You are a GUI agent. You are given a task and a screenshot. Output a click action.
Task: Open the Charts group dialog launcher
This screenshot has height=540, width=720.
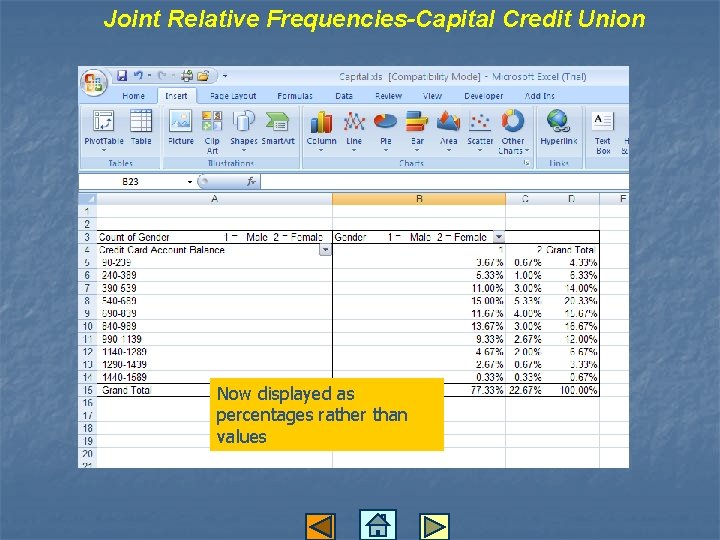tap(527, 163)
